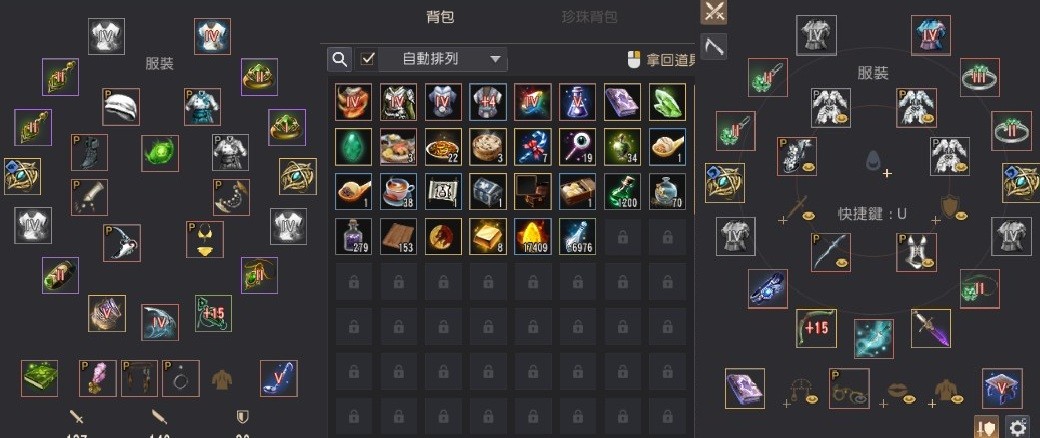Select the green potion stack of 1200
1040x438 pixels.
tap(622, 192)
